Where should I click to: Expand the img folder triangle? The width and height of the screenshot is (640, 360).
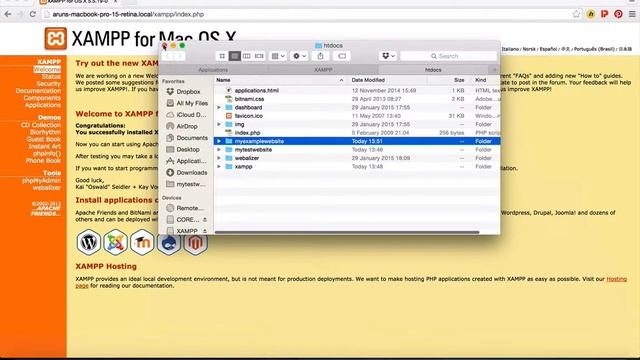pyautogui.click(x=219, y=124)
